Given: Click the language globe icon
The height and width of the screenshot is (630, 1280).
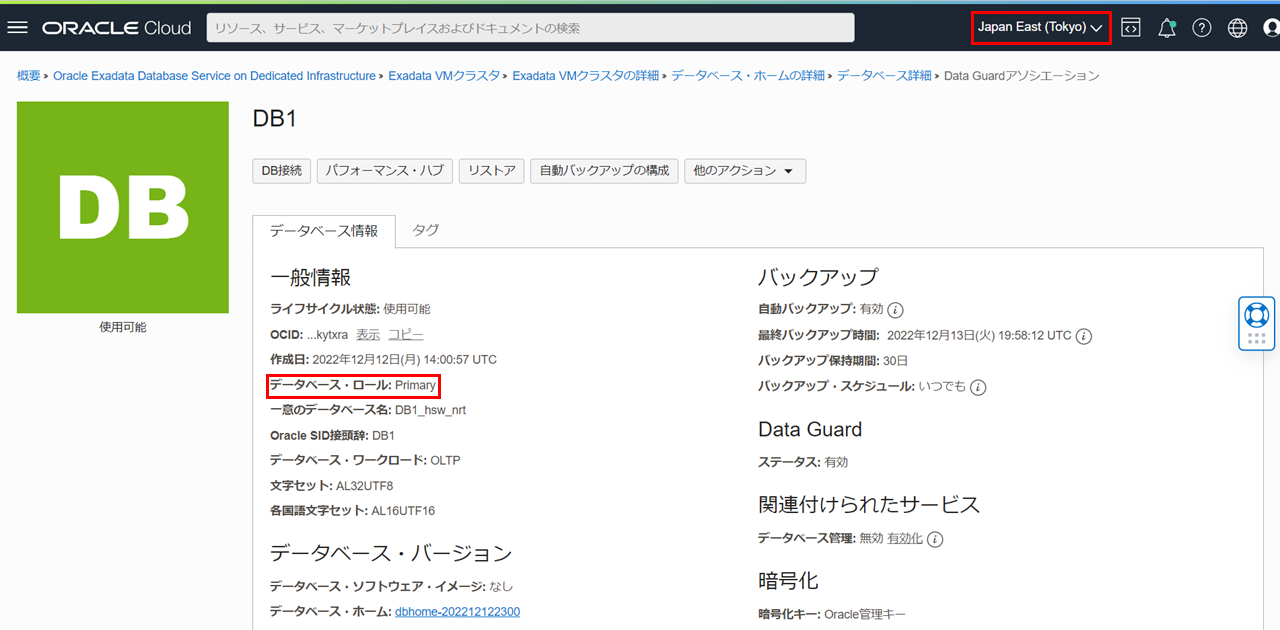Looking at the screenshot, I should [1237, 28].
